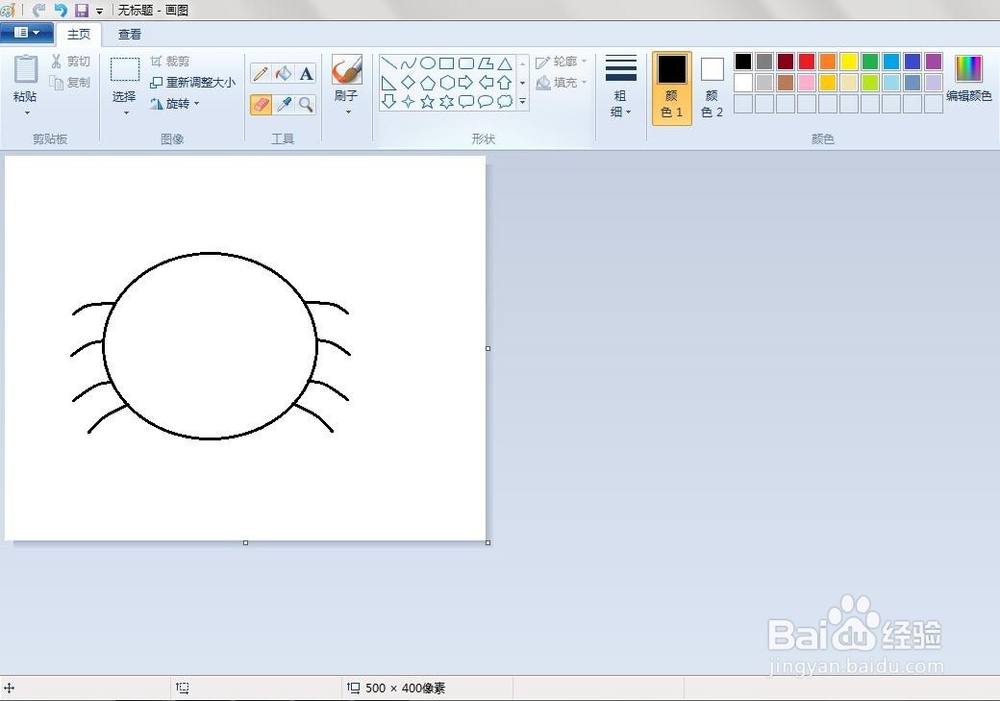Pick the black color swatch
The image size is (1000, 701).
743,61
